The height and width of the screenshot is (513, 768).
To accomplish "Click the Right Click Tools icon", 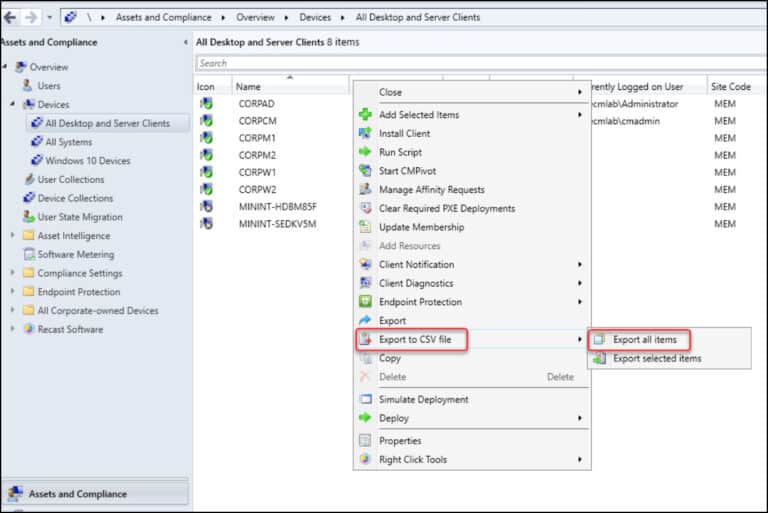I will [365, 459].
